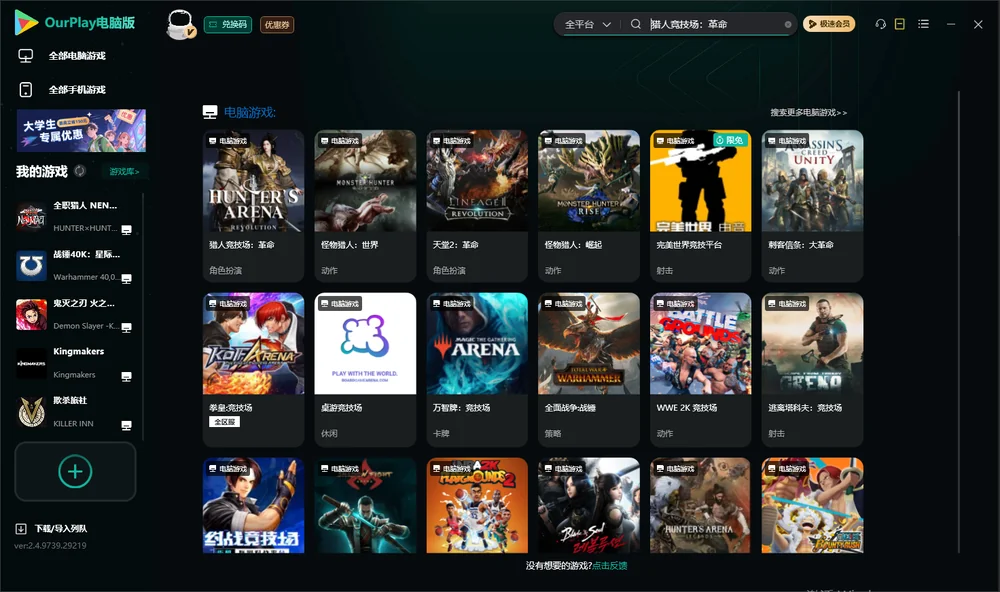This screenshot has width=1000, height=592.
Task: Open the WWE 2K 竞技场 game card
Action: pyautogui.click(x=701, y=369)
